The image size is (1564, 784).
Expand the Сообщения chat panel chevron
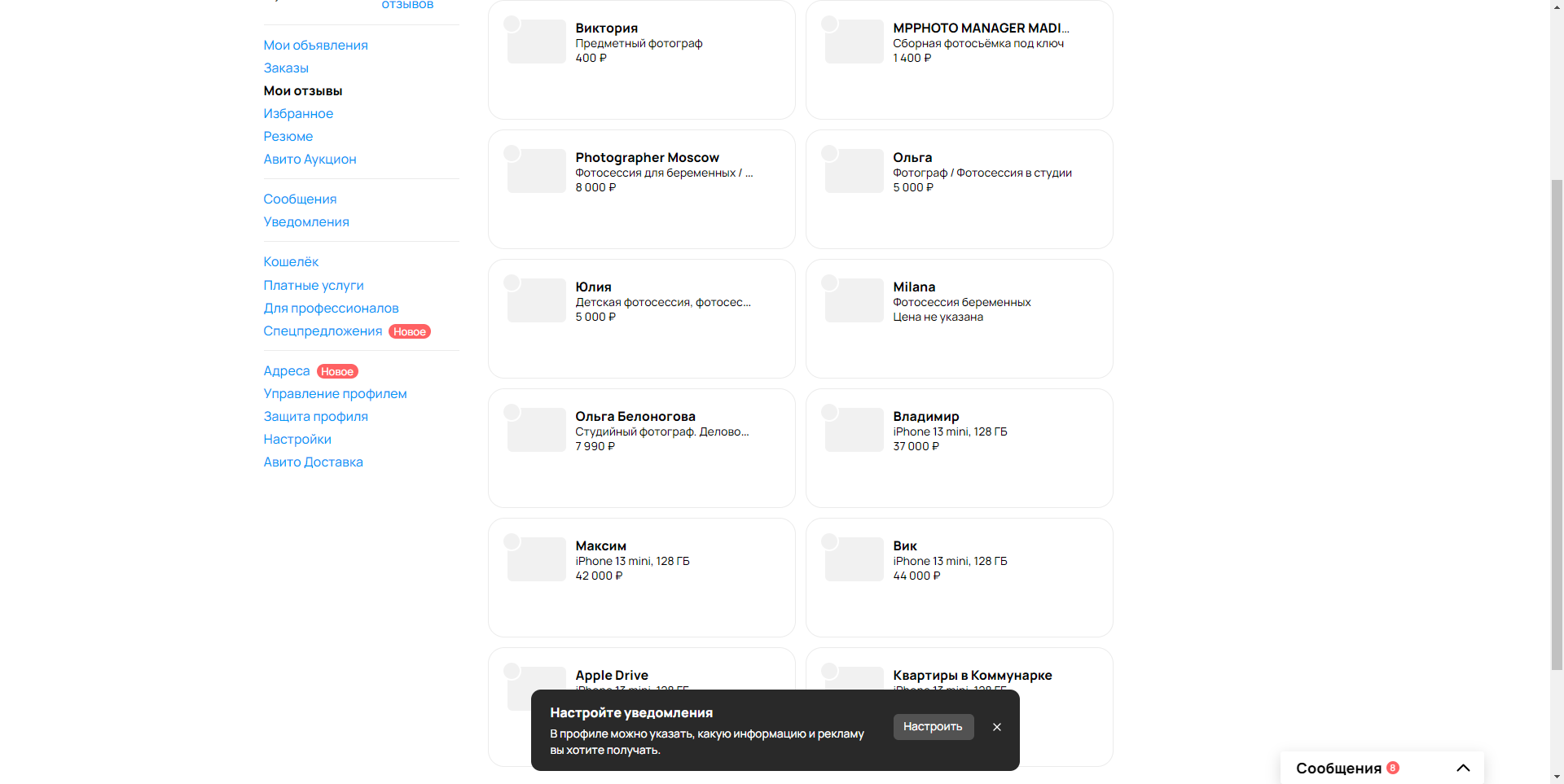(x=1463, y=768)
